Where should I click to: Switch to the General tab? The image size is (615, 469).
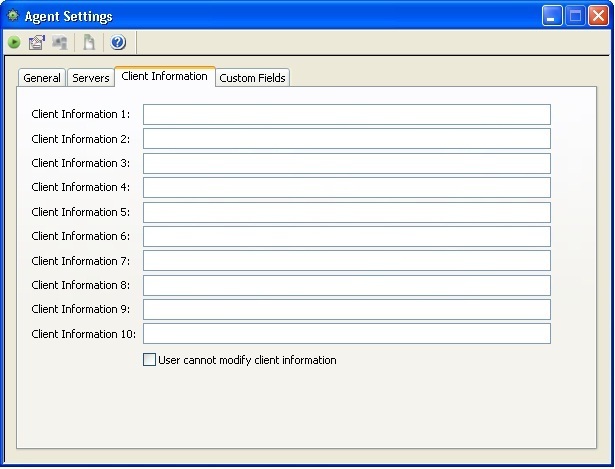pos(42,78)
